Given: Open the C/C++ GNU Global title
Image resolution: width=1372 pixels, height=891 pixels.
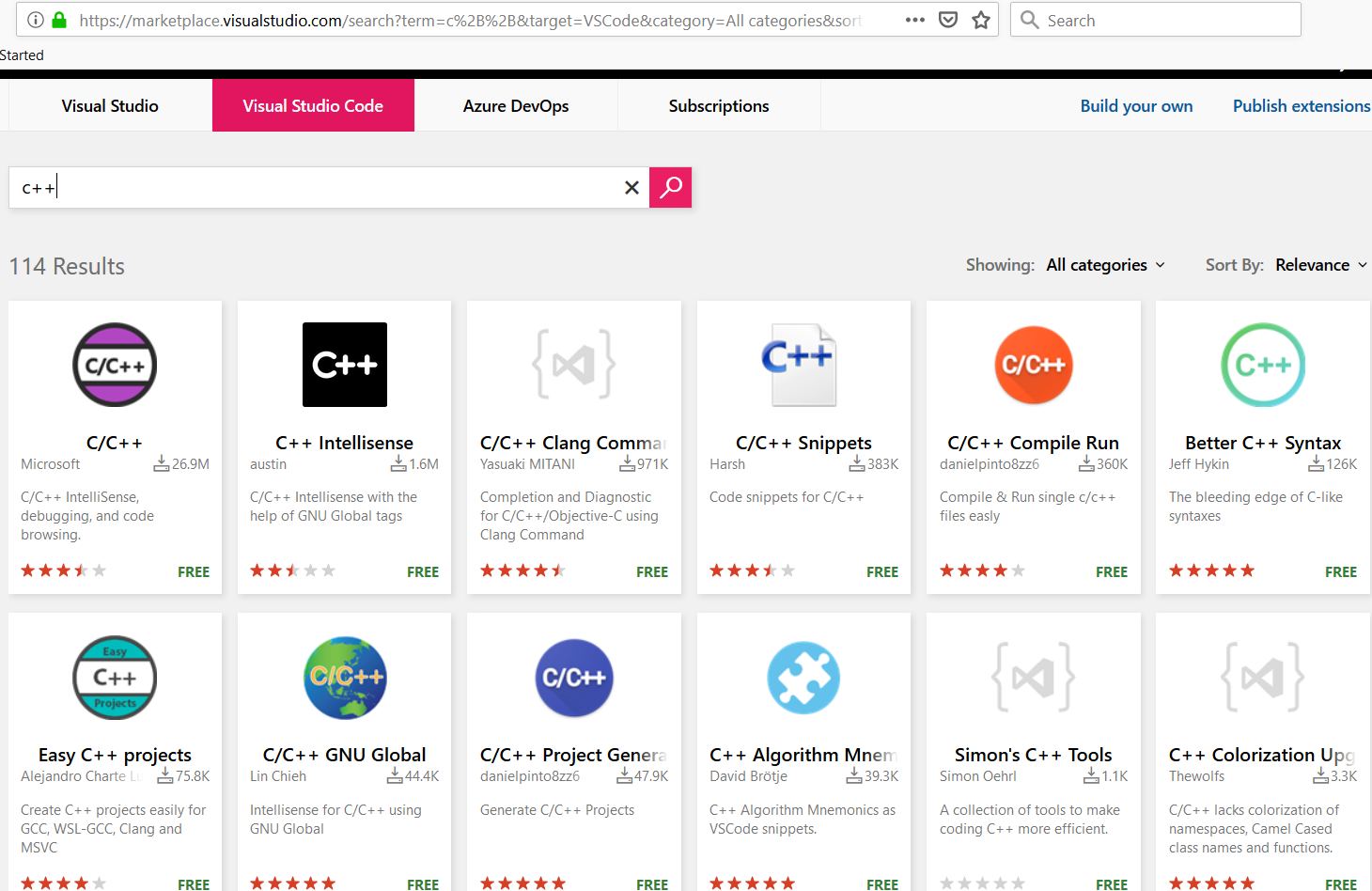Looking at the screenshot, I should (x=344, y=755).
